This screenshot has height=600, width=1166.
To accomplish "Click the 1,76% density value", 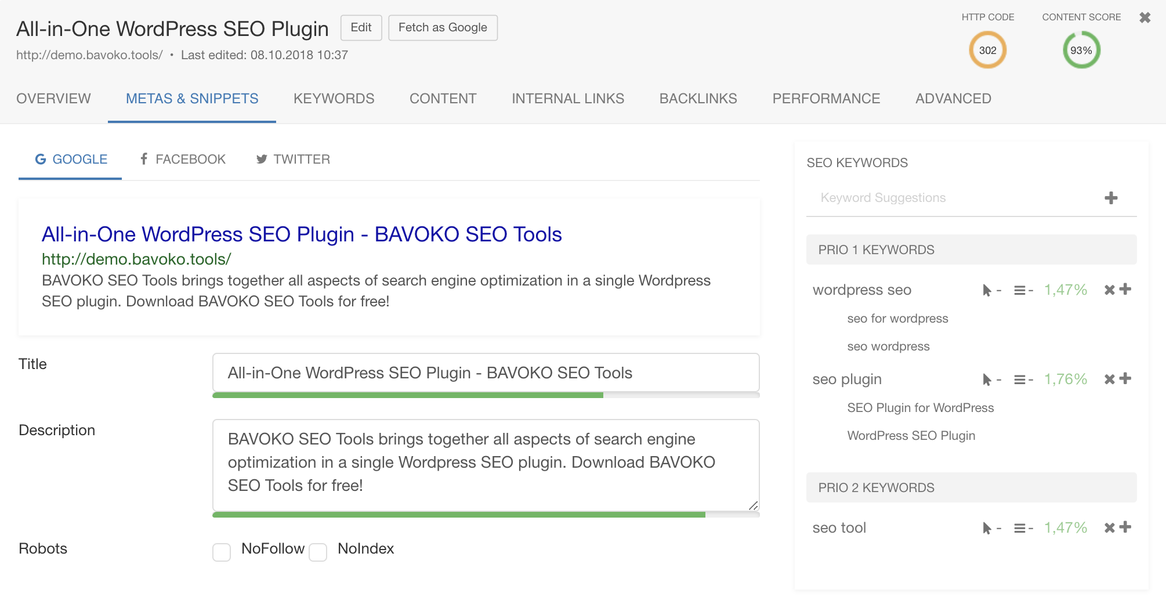I will point(1066,379).
